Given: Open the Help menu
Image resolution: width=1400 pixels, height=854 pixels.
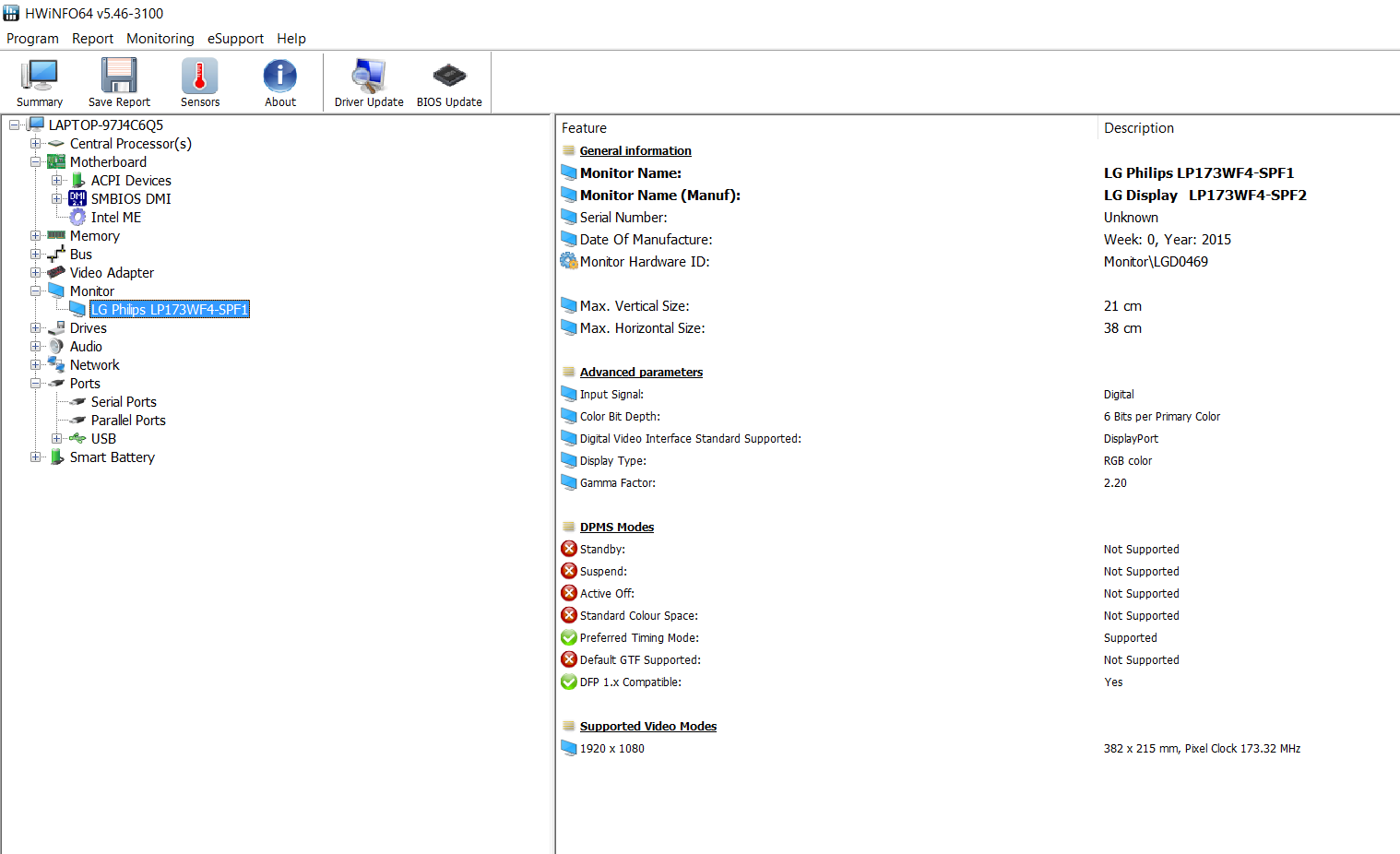Looking at the screenshot, I should click(x=291, y=39).
